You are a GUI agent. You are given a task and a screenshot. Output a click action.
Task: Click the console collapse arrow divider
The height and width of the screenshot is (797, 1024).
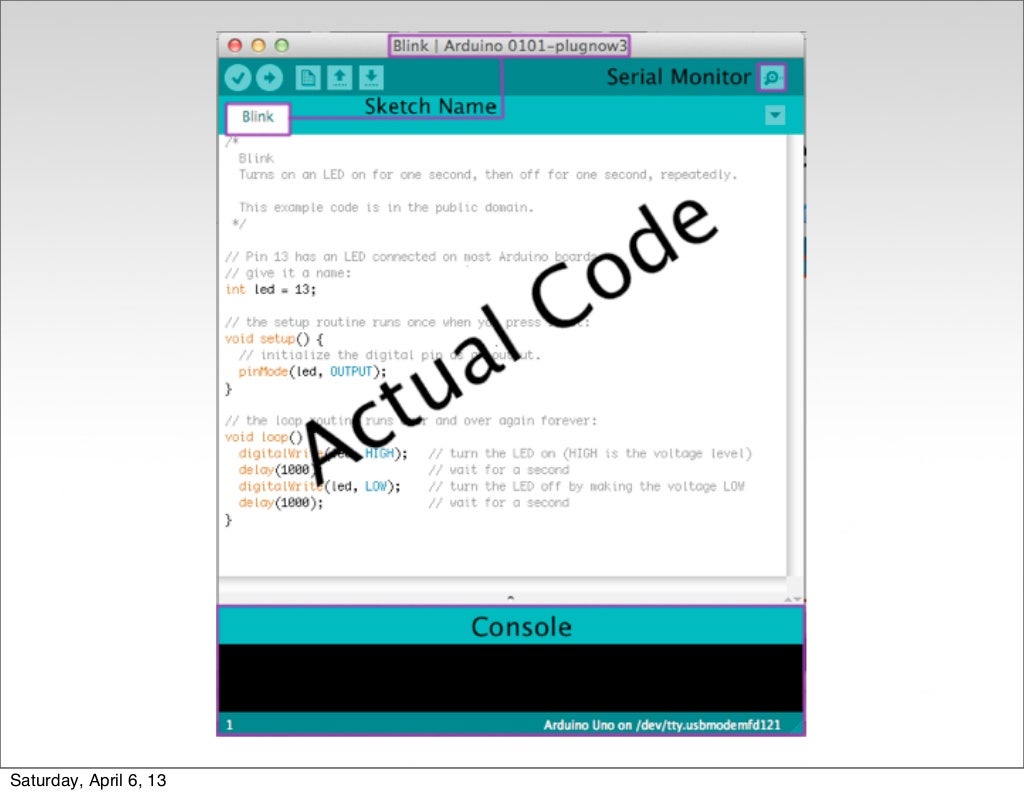(x=511, y=597)
